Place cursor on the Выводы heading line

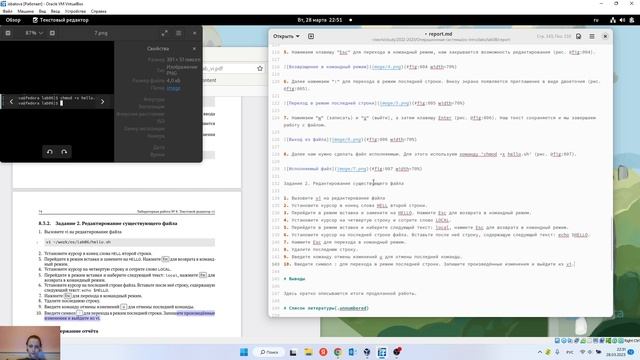click(294, 279)
